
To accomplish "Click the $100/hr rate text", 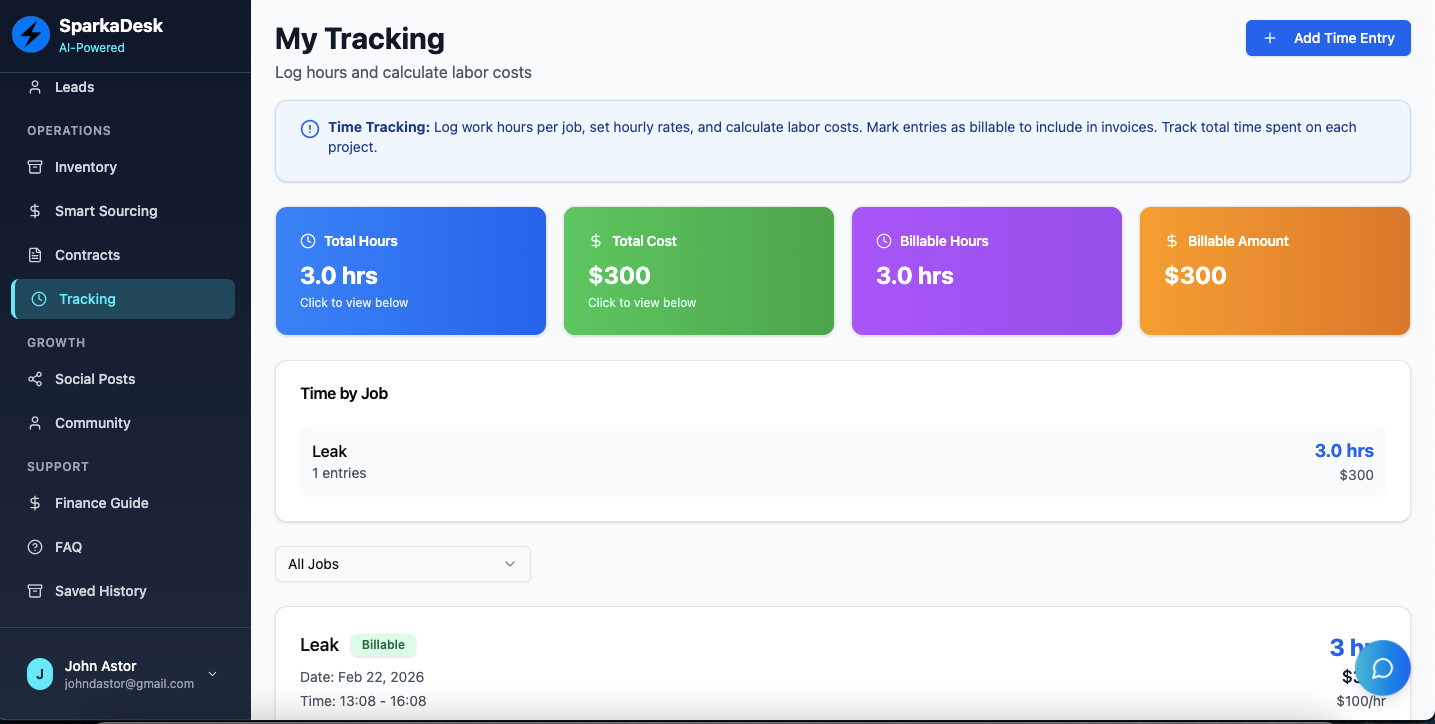I will [x=1361, y=701].
